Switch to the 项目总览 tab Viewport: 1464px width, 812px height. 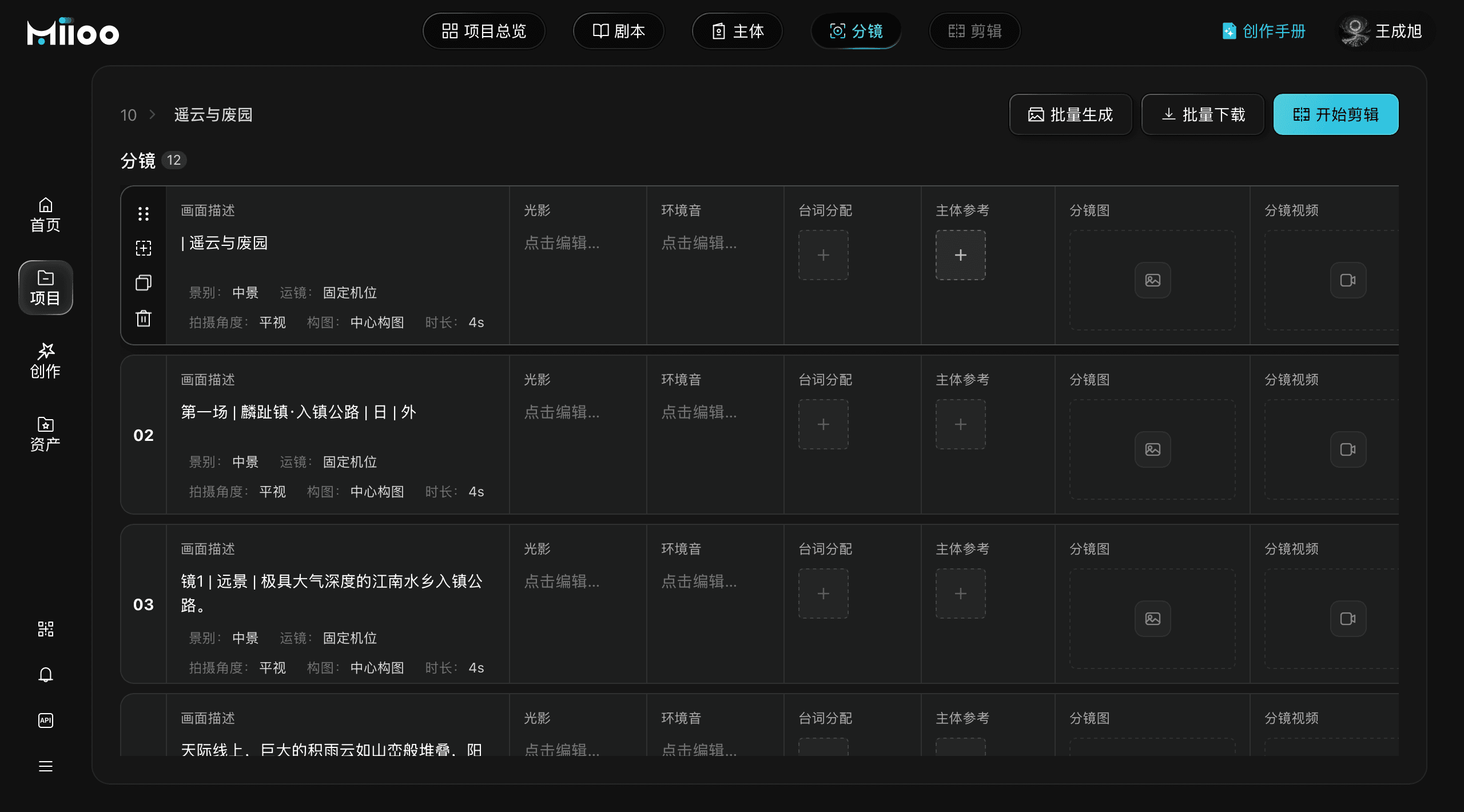484,31
